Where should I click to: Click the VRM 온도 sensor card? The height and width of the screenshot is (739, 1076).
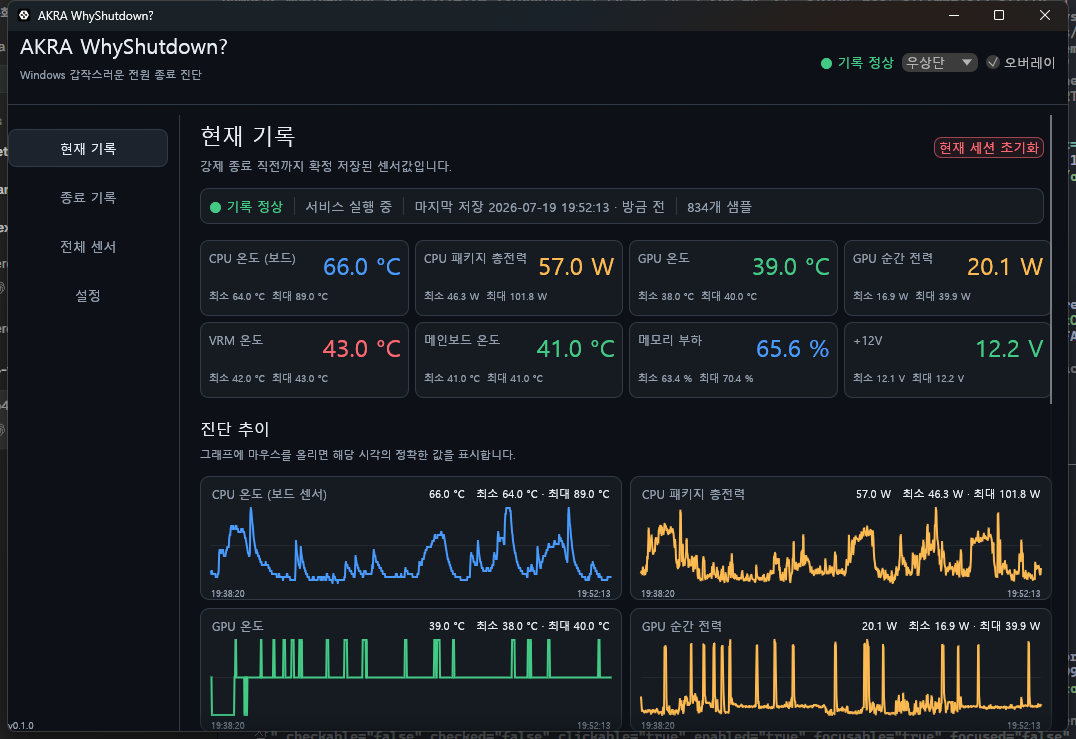[x=304, y=360]
